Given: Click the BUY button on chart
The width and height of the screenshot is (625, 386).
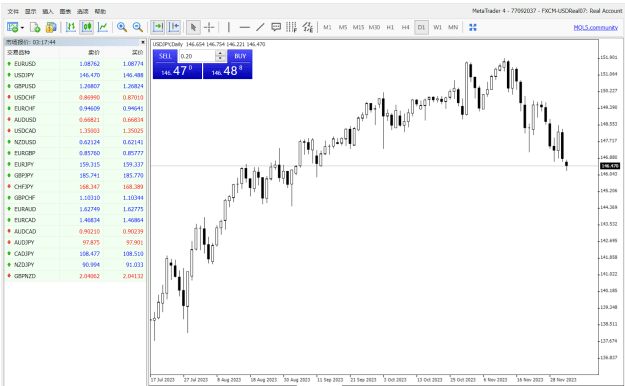Looking at the screenshot, I should tap(240, 56).
